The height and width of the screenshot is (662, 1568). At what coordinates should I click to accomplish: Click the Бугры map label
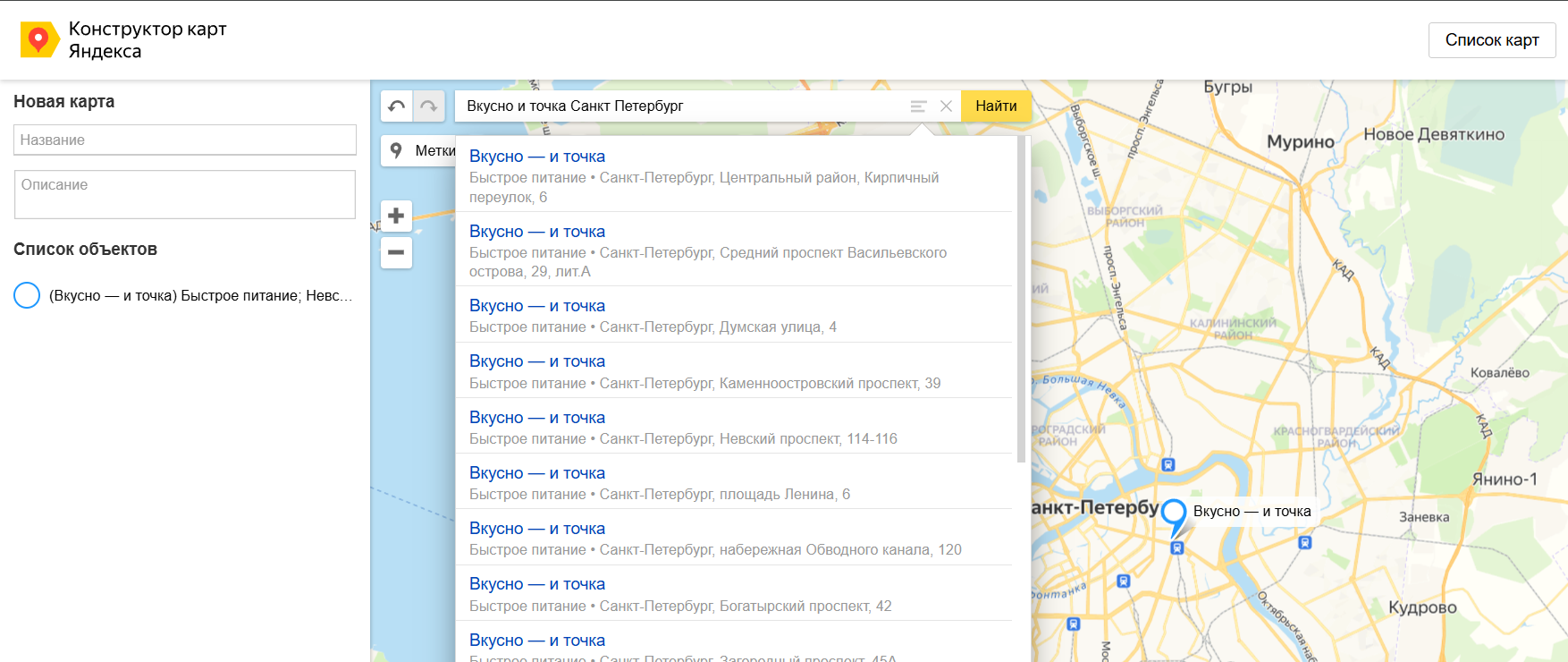[1227, 88]
